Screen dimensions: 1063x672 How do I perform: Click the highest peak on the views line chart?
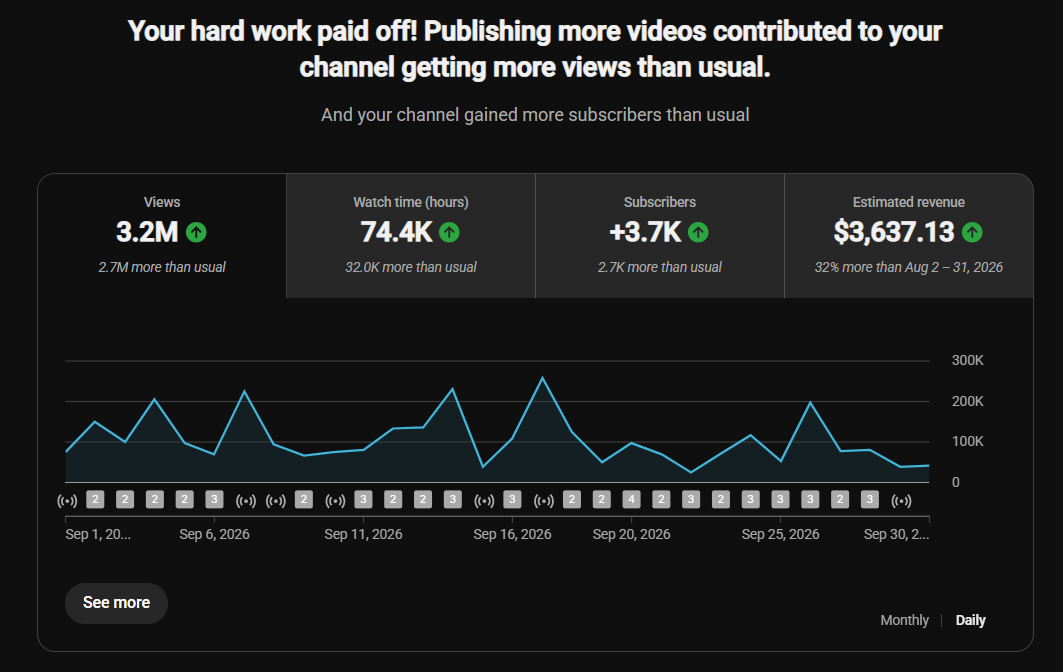point(542,378)
